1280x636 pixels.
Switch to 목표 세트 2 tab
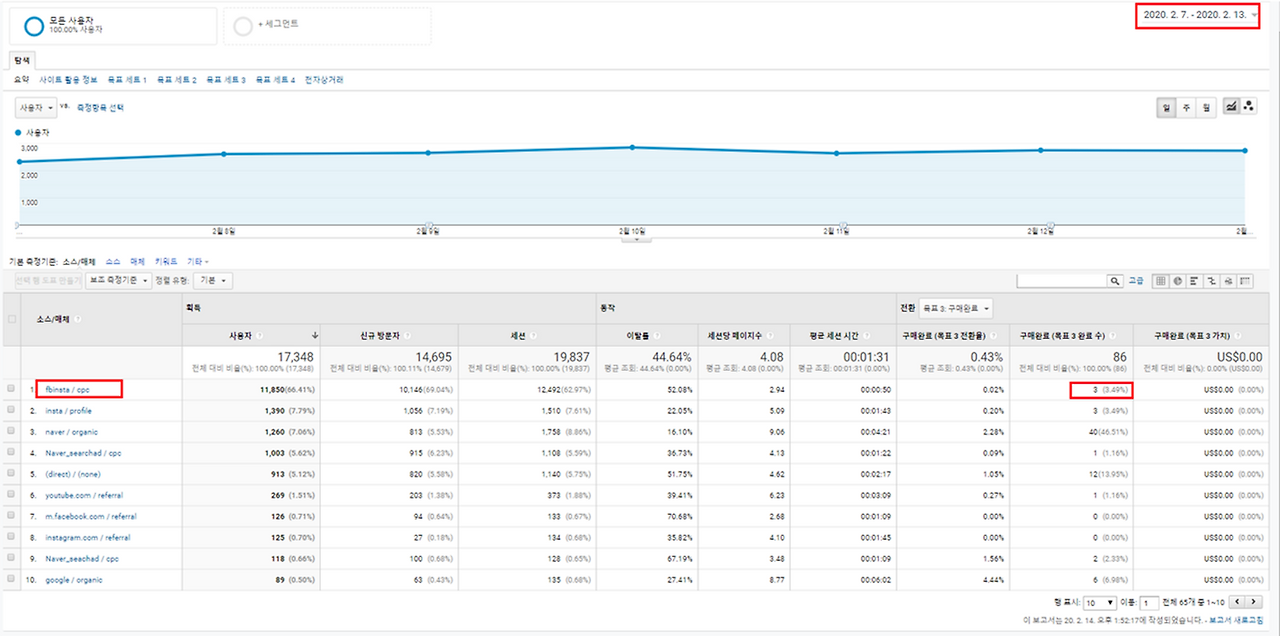pos(176,79)
